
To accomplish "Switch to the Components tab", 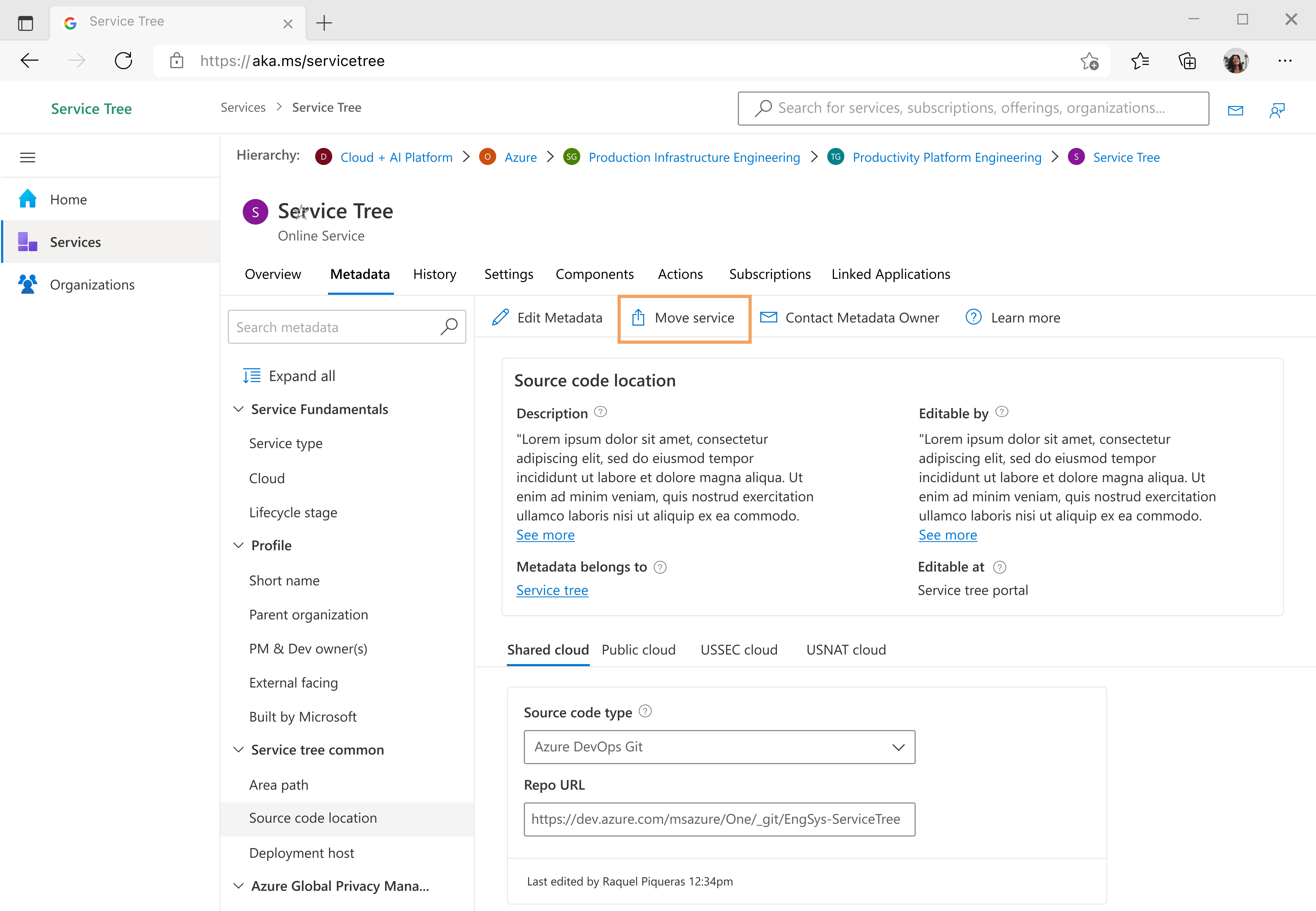I will pos(594,274).
